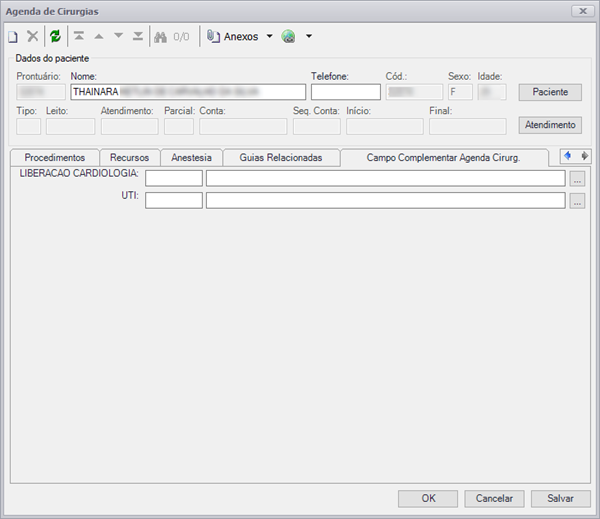Click the Atendimento button
The width and height of the screenshot is (600, 519).
pyautogui.click(x=550, y=125)
